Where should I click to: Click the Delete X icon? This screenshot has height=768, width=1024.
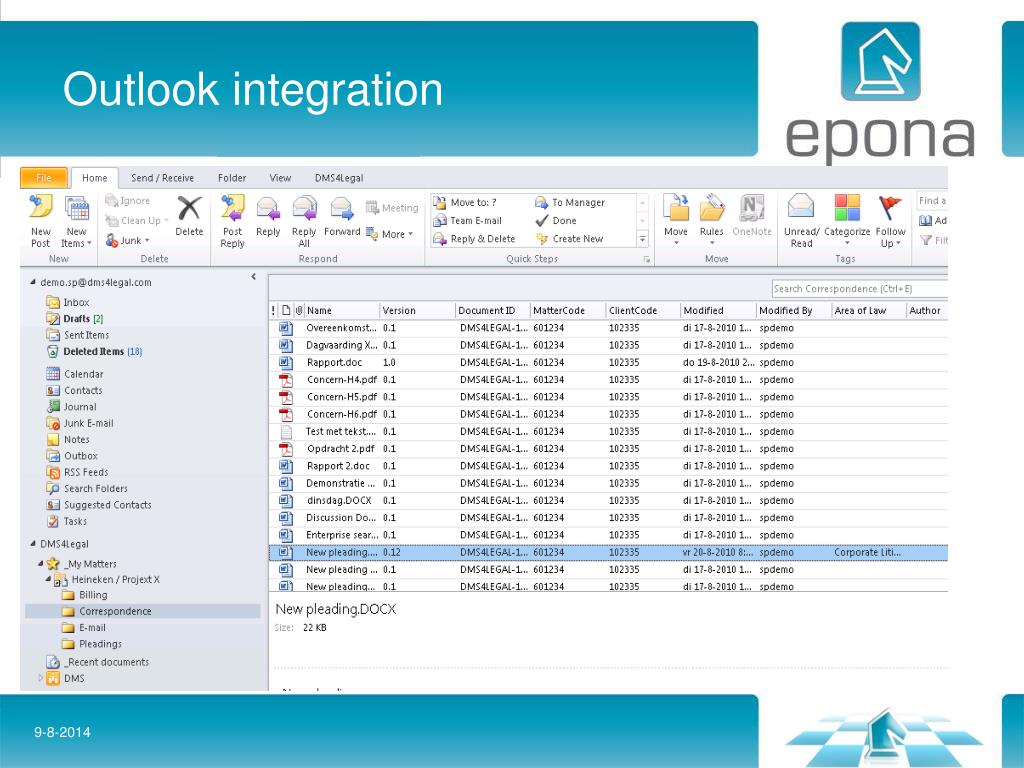(189, 208)
